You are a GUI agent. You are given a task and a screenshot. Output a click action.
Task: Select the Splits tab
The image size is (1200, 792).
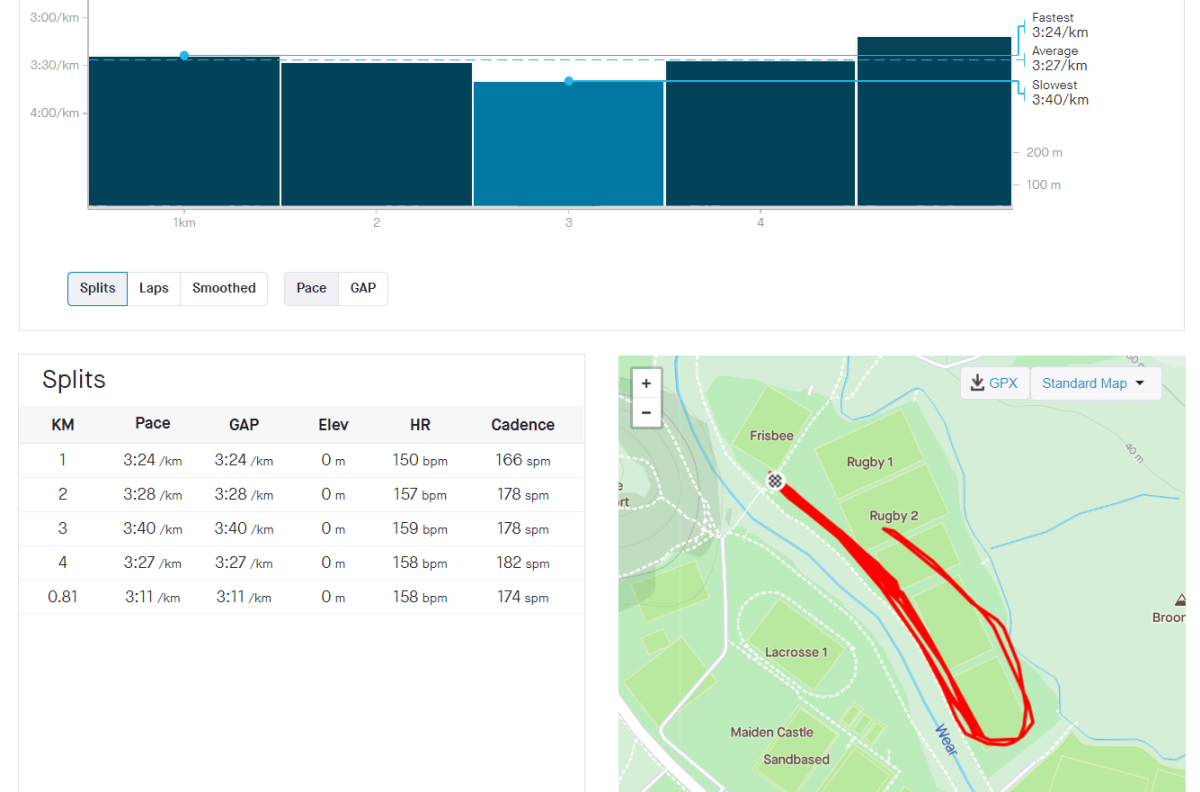96,288
